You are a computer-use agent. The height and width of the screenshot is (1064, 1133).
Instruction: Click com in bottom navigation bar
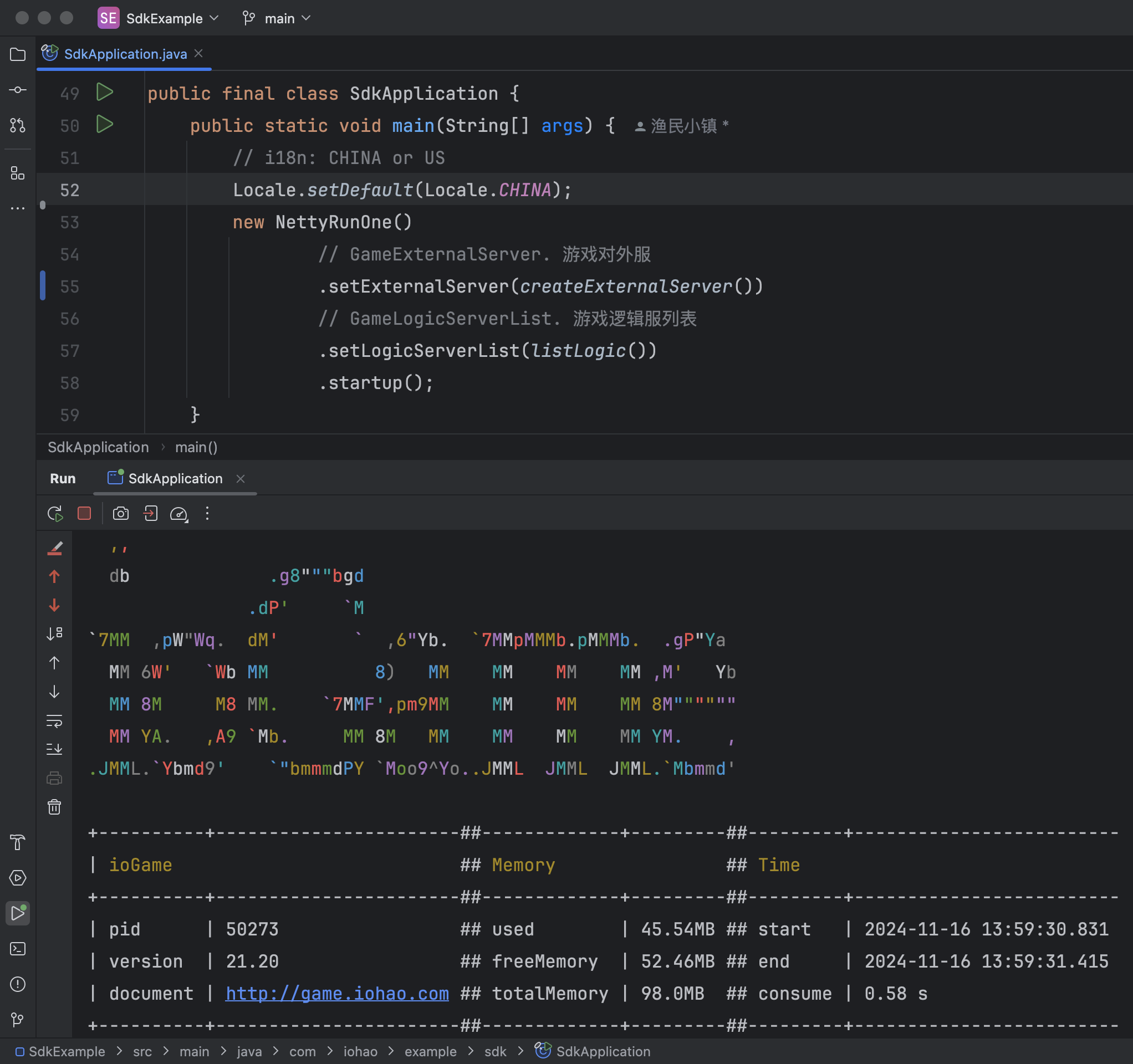(302, 1051)
